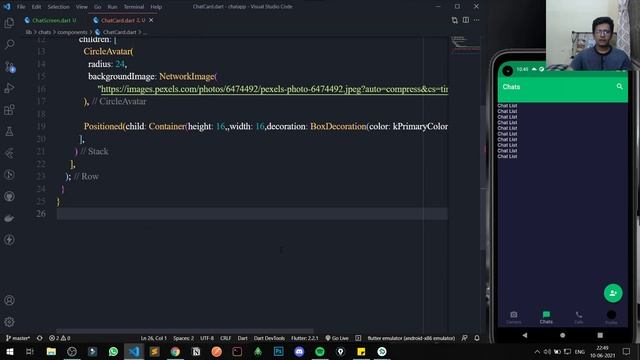Click the synchronize changes icon in status bar
Screen dimensions: 640x360
coord(40,338)
